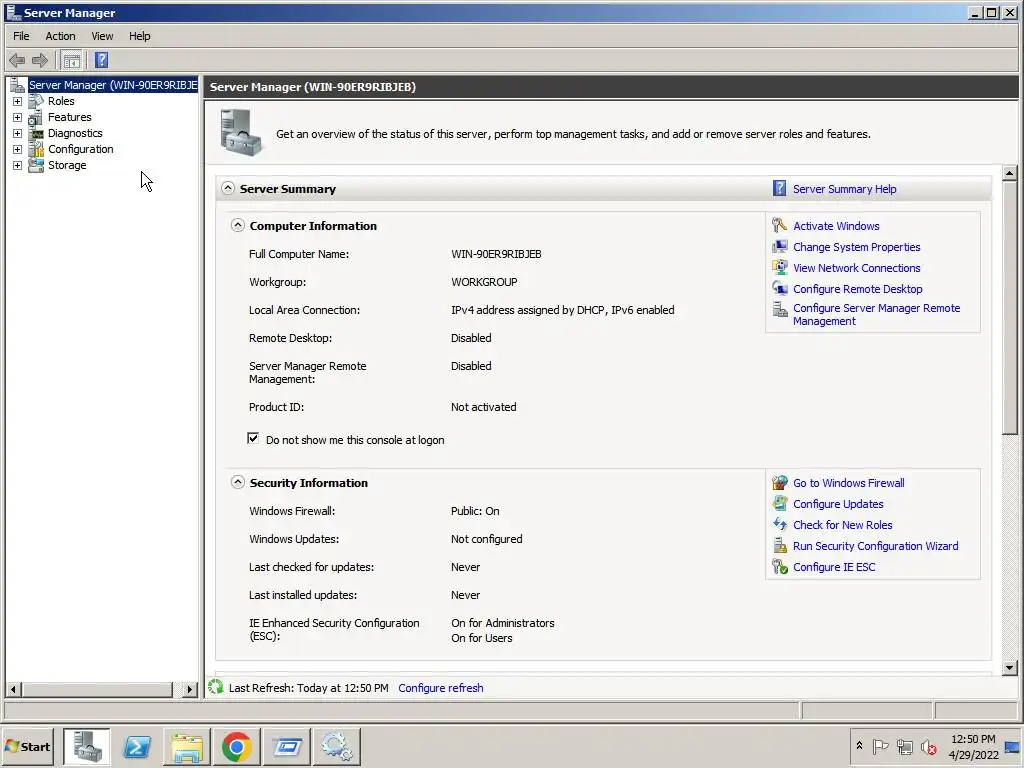The image size is (1024, 768).
Task: Open the Action menu
Action: (x=60, y=36)
